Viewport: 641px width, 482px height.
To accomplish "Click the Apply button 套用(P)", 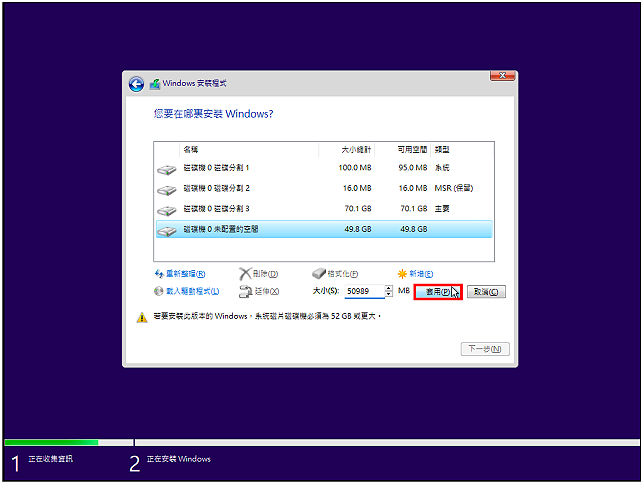I will (438, 292).
